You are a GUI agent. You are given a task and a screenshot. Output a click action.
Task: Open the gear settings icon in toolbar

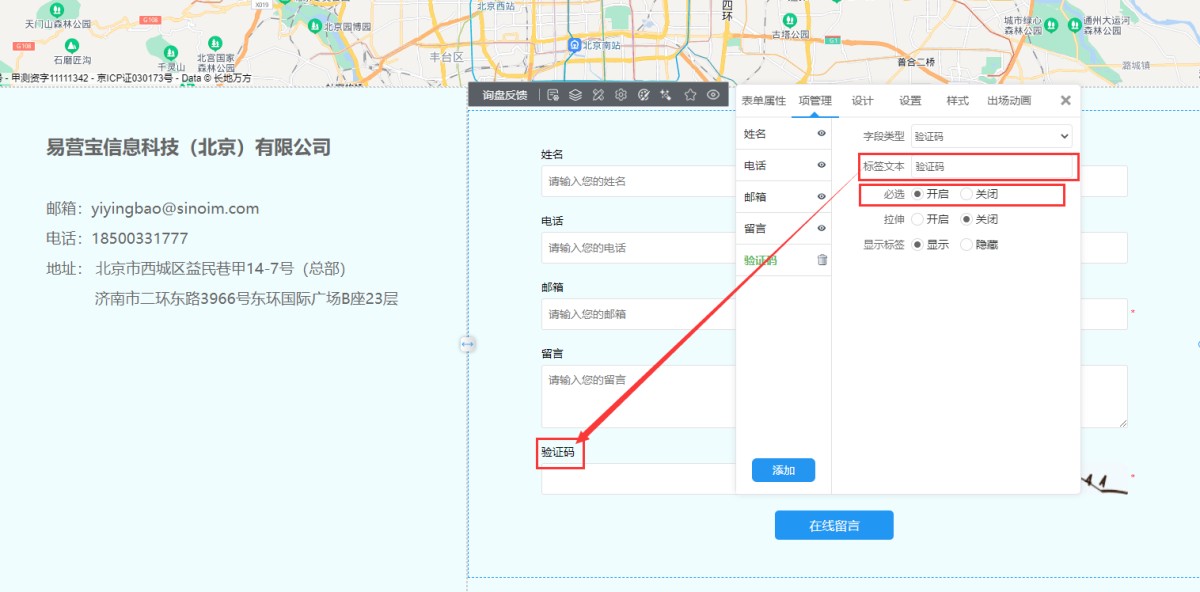621,95
